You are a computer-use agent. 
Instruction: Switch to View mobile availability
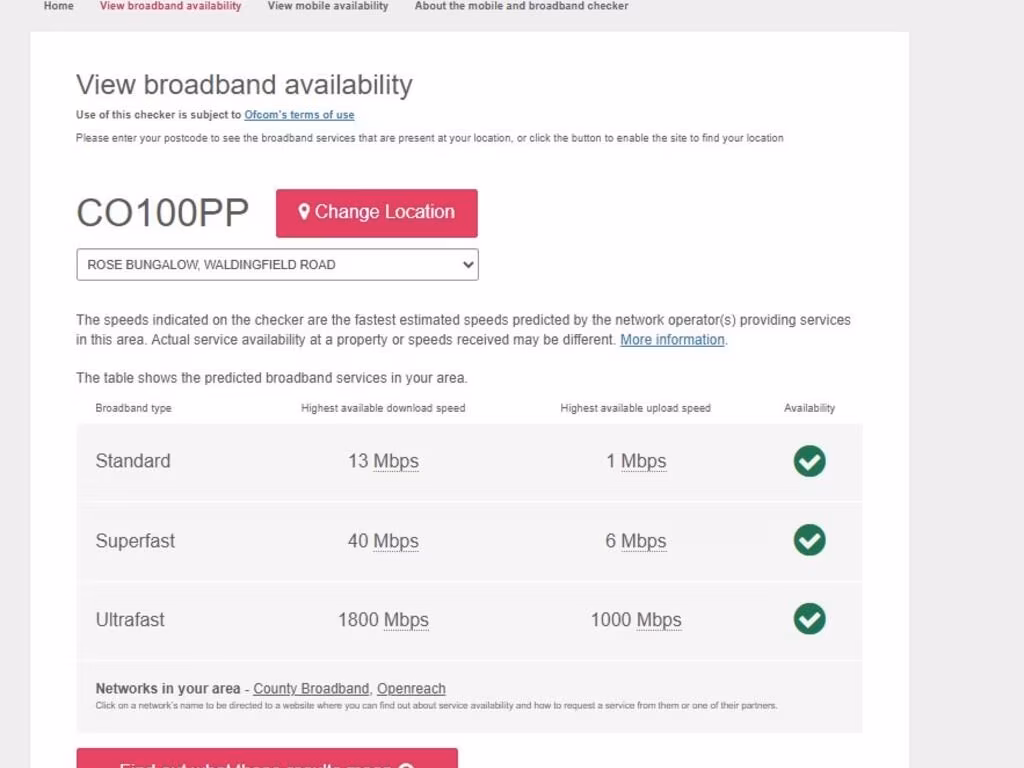[x=328, y=6]
